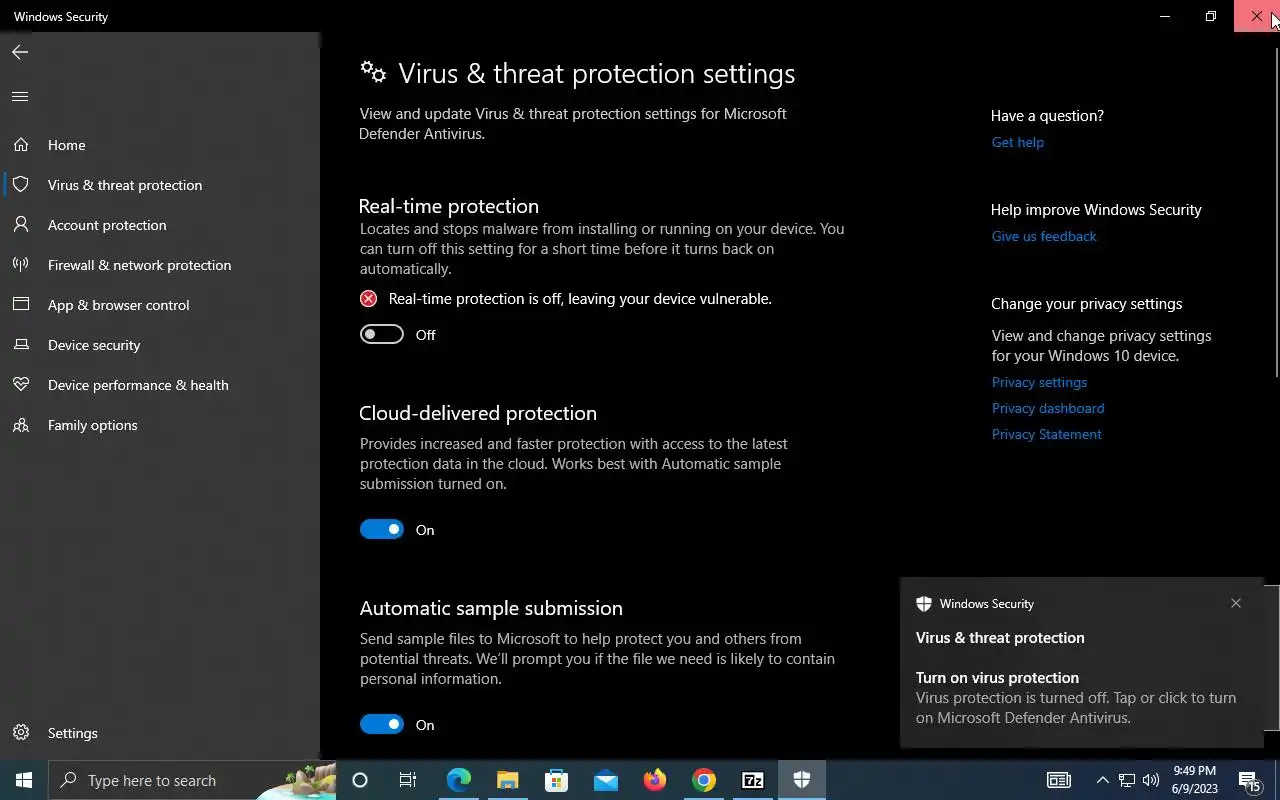1280x800 pixels.
Task: Open the Privacy dashboard link
Action: [x=1047, y=408]
